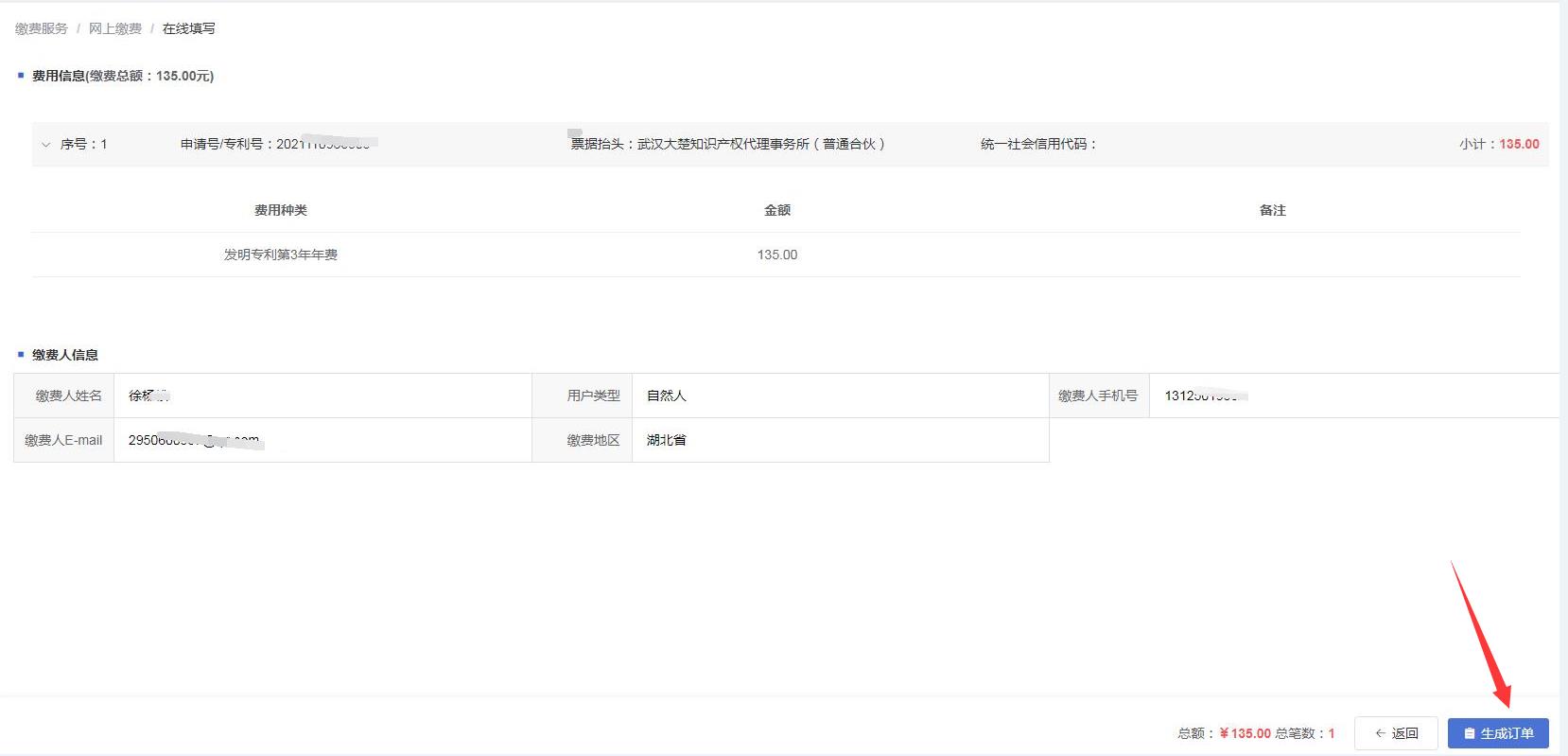Click the payer phone number value

point(1206,396)
